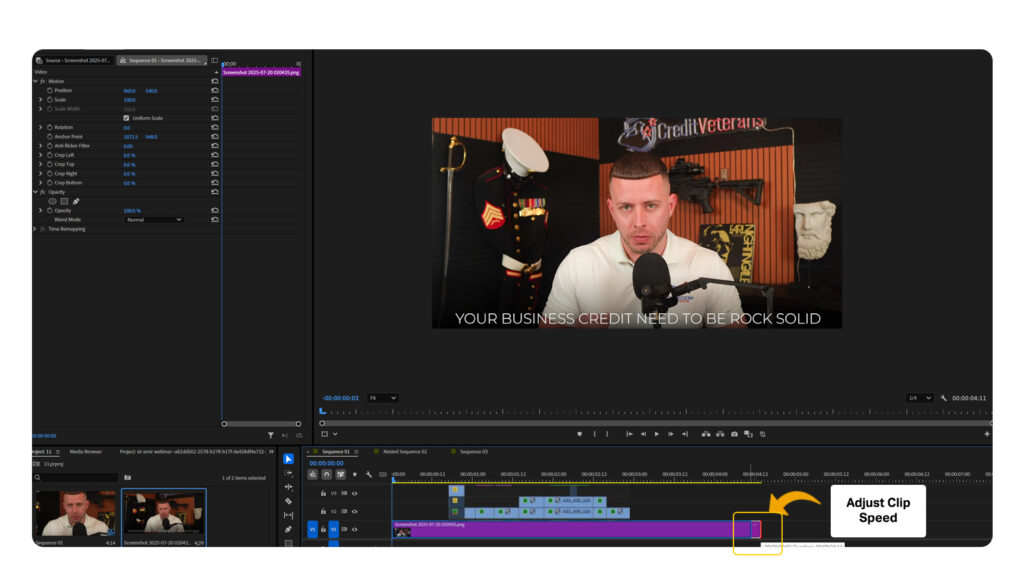Open playback resolution 1/4 dropdown
This screenshot has height=588, width=1024.
(919, 398)
